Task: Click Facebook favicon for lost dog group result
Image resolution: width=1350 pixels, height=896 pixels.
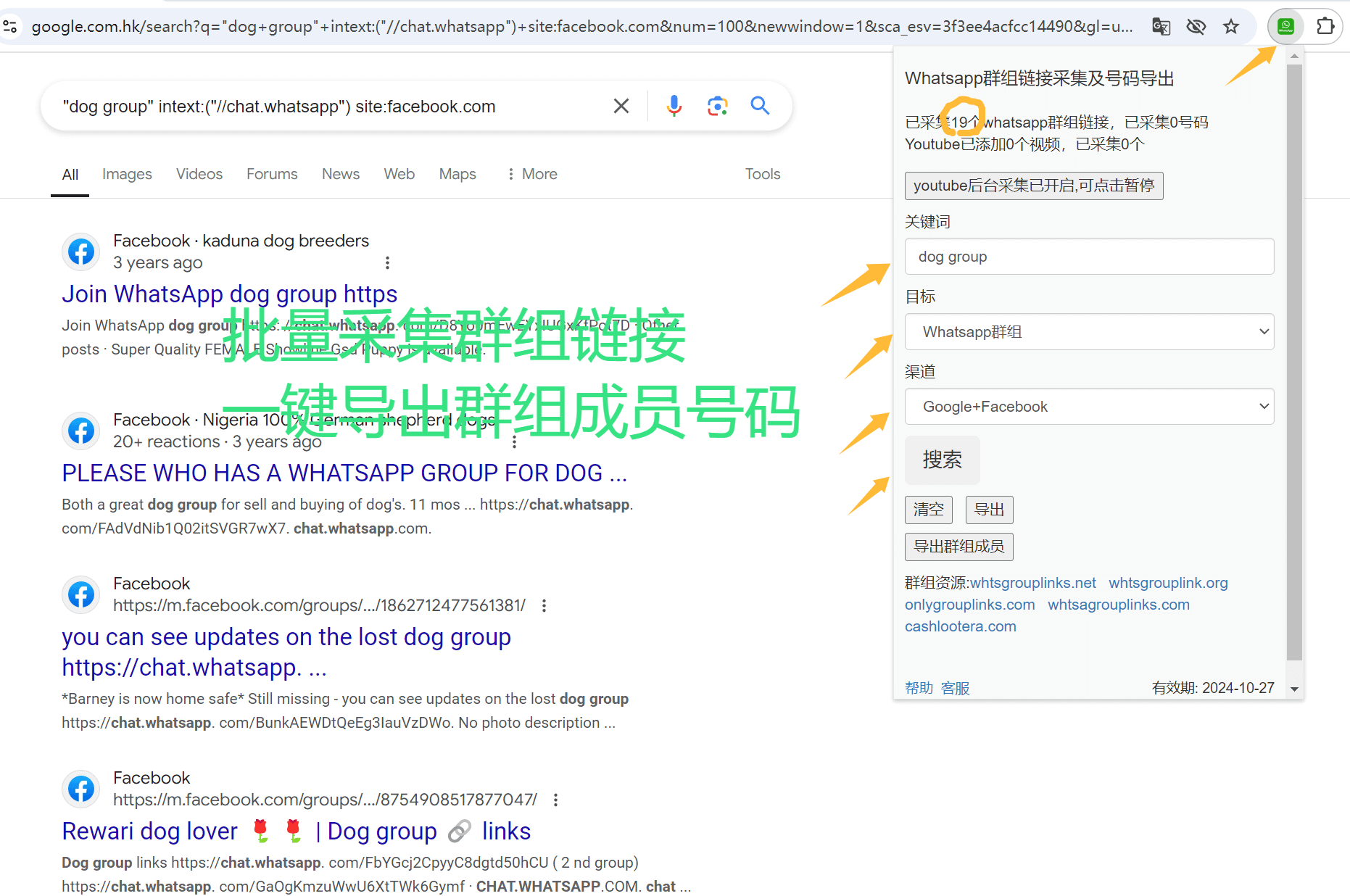Action: [81, 594]
